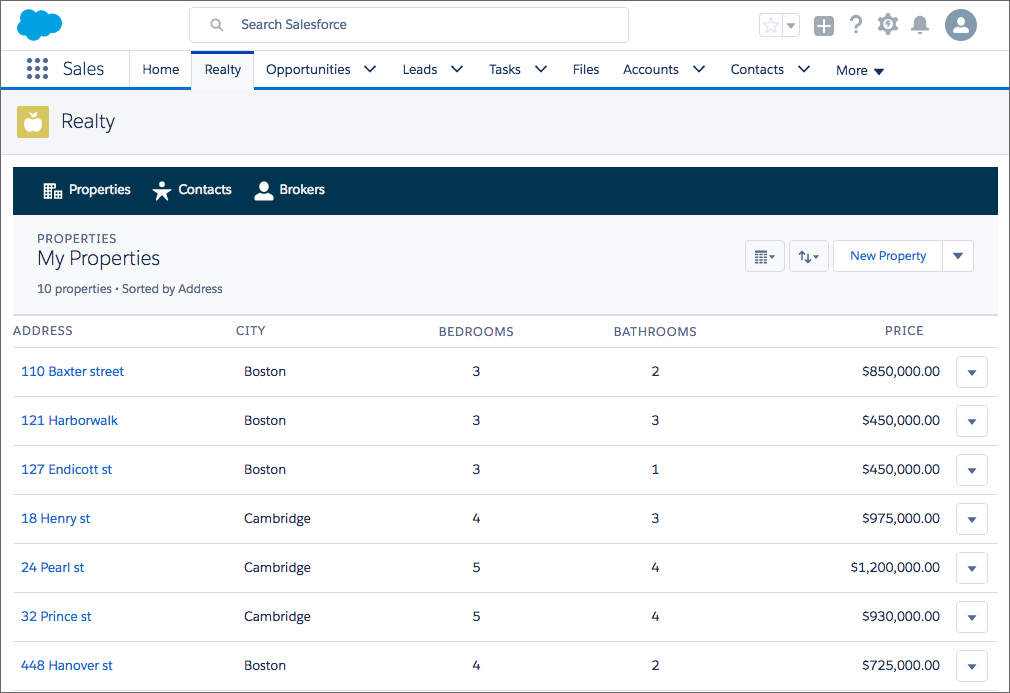Click the $975,000.00 price cell
Screen dimensions: 1010x693
[900, 518]
